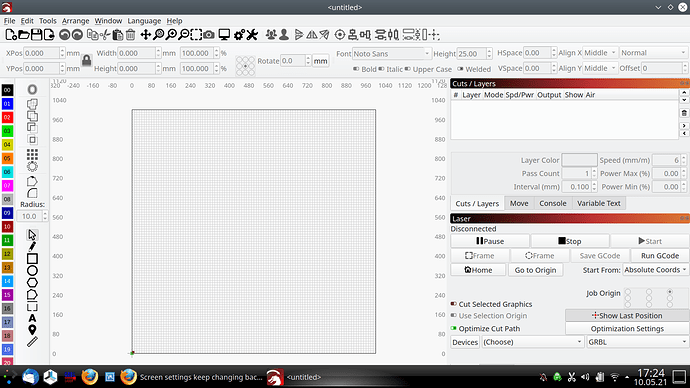Open the Align X Middle dropdown

(600, 53)
